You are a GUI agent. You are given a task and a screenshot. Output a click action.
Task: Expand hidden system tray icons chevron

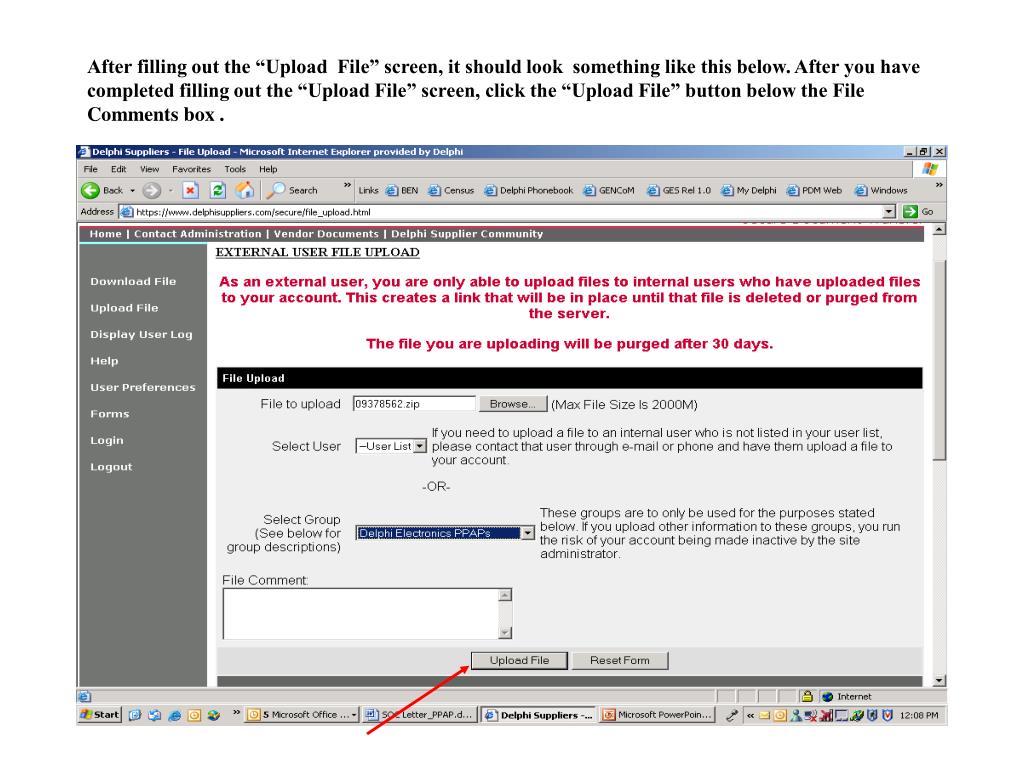click(x=750, y=715)
